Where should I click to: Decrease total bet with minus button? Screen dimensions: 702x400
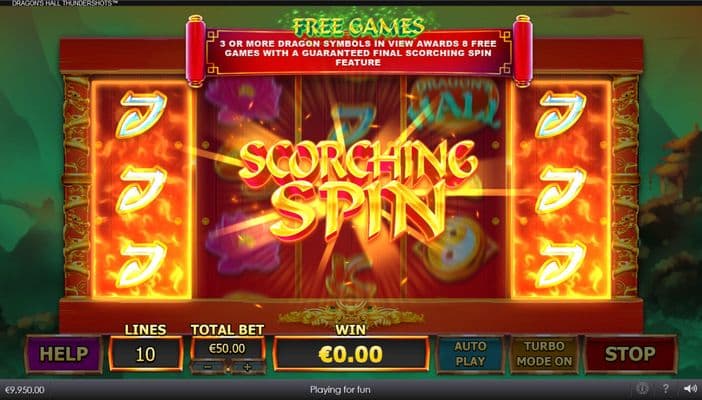tap(208, 367)
